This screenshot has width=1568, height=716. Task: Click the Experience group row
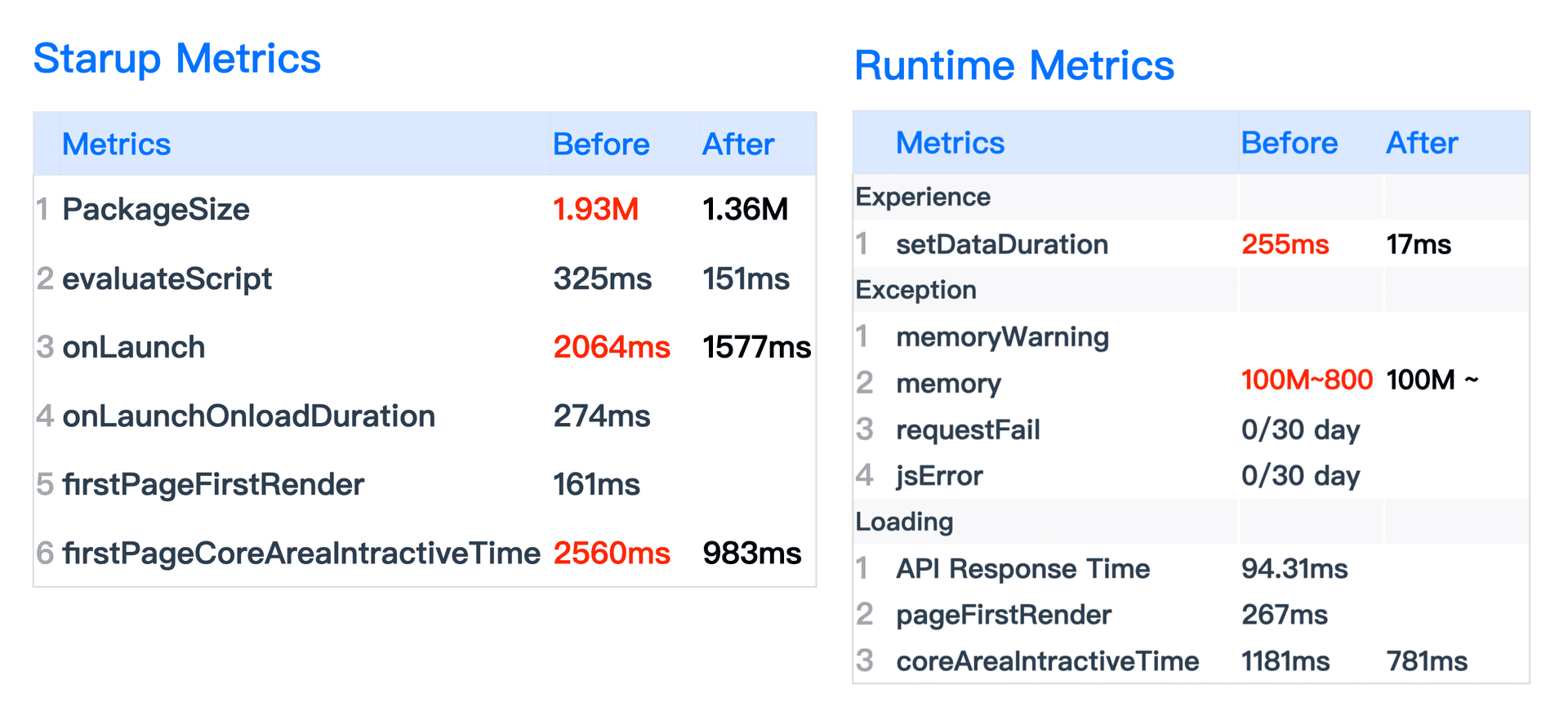click(923, 197)
